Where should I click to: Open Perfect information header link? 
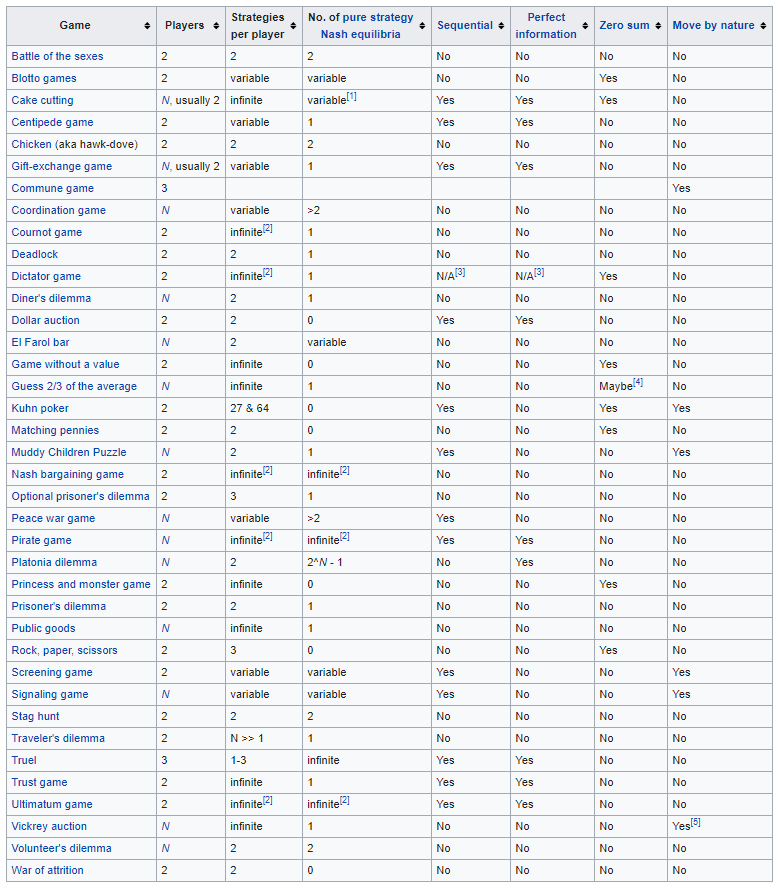pyautogui.click(x=546, y=26)
